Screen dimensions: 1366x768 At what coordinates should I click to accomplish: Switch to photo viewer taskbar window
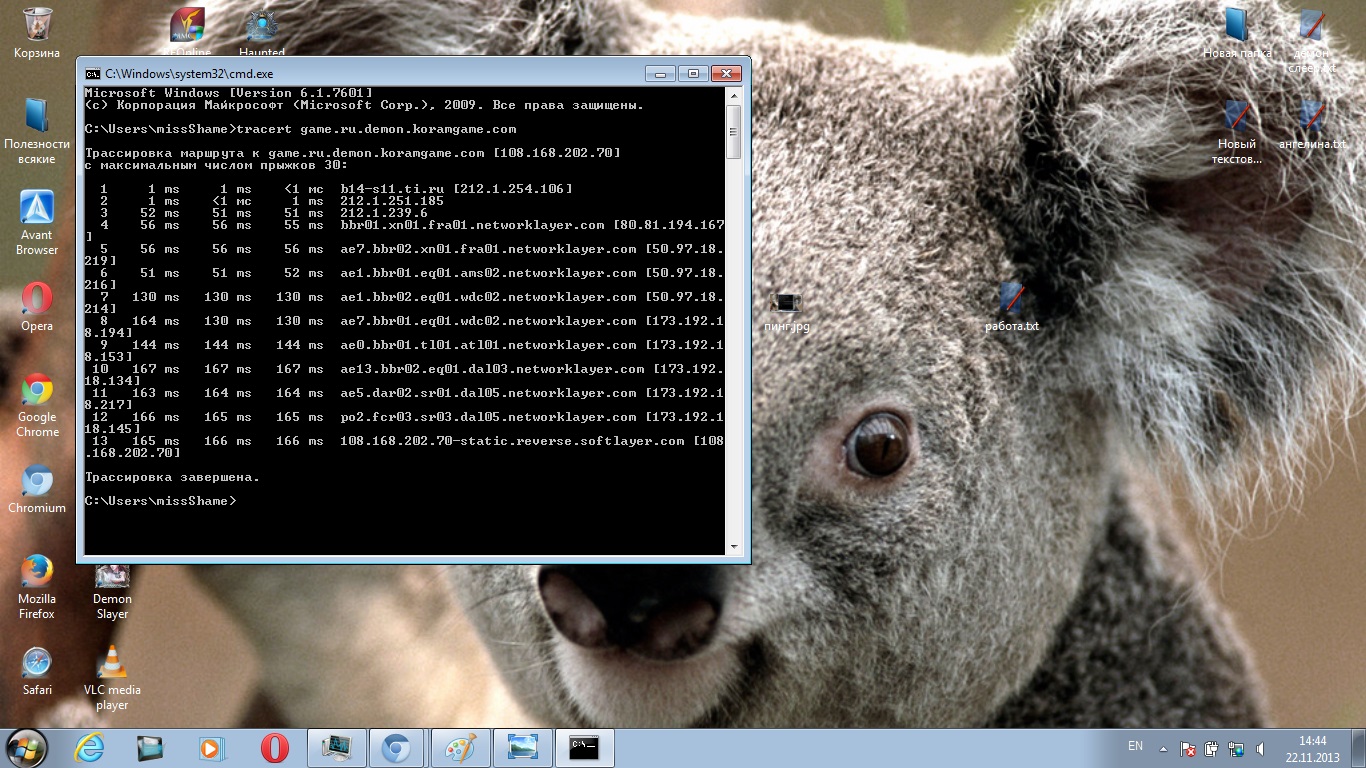pos(522,748)
